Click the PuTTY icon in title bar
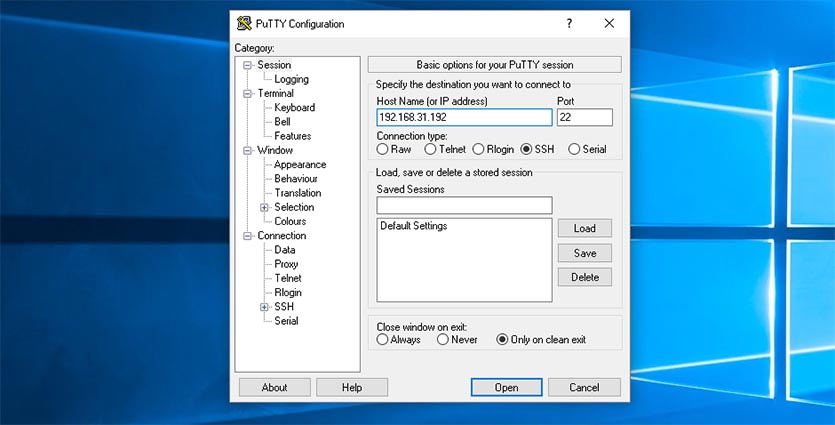This screenshot has width=835, height=425. tap(243, 23)
